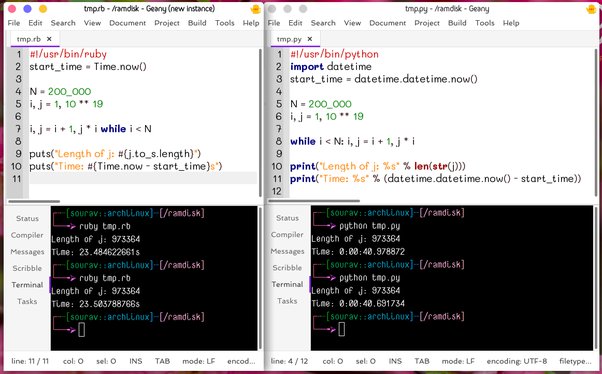602x374 pixels.
Task: Click 'mode: LF' in tmp.rb status bar
Action: point(198,361)
